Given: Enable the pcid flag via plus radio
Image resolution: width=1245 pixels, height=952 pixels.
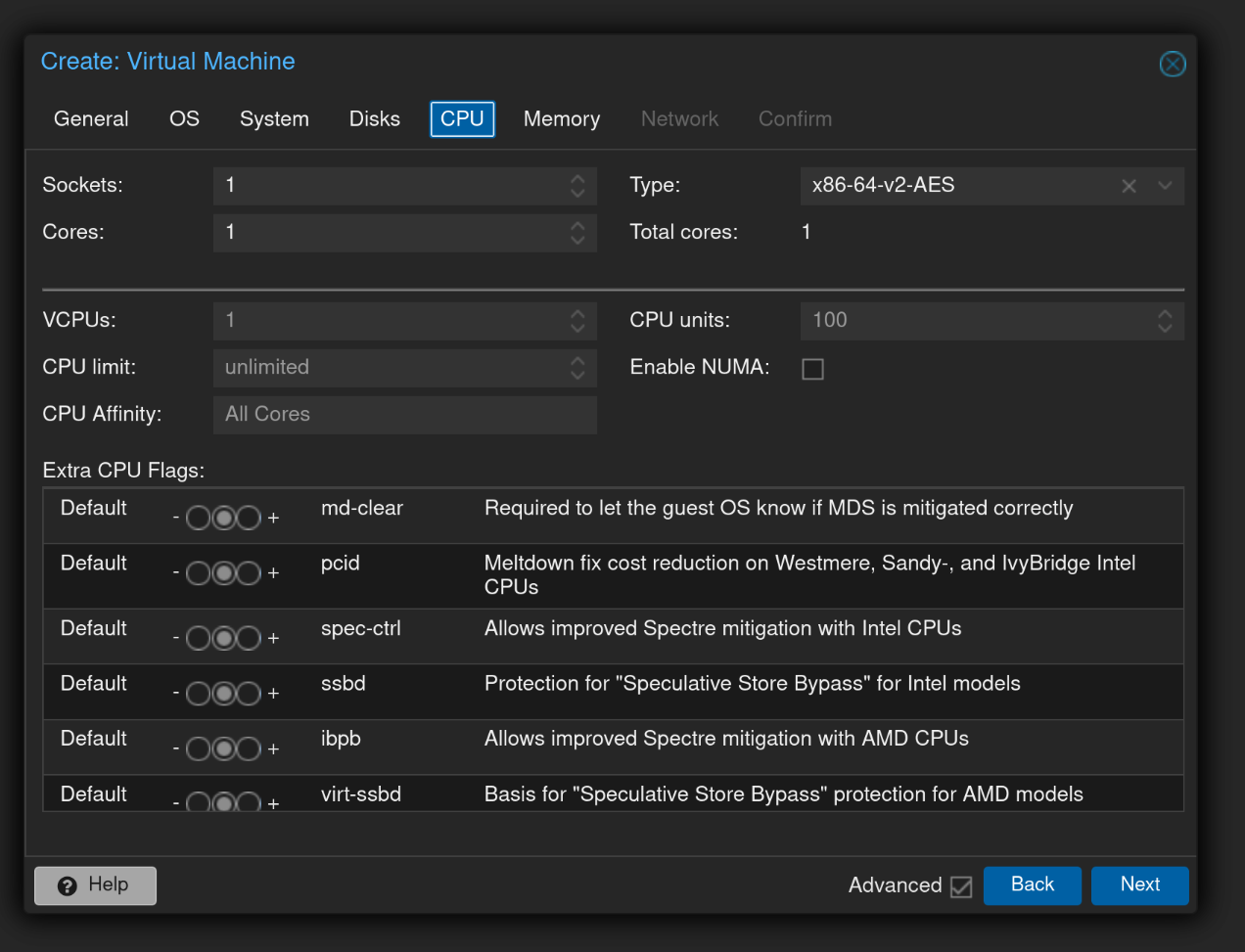Looking at the screenshot, I should (249, 572).
